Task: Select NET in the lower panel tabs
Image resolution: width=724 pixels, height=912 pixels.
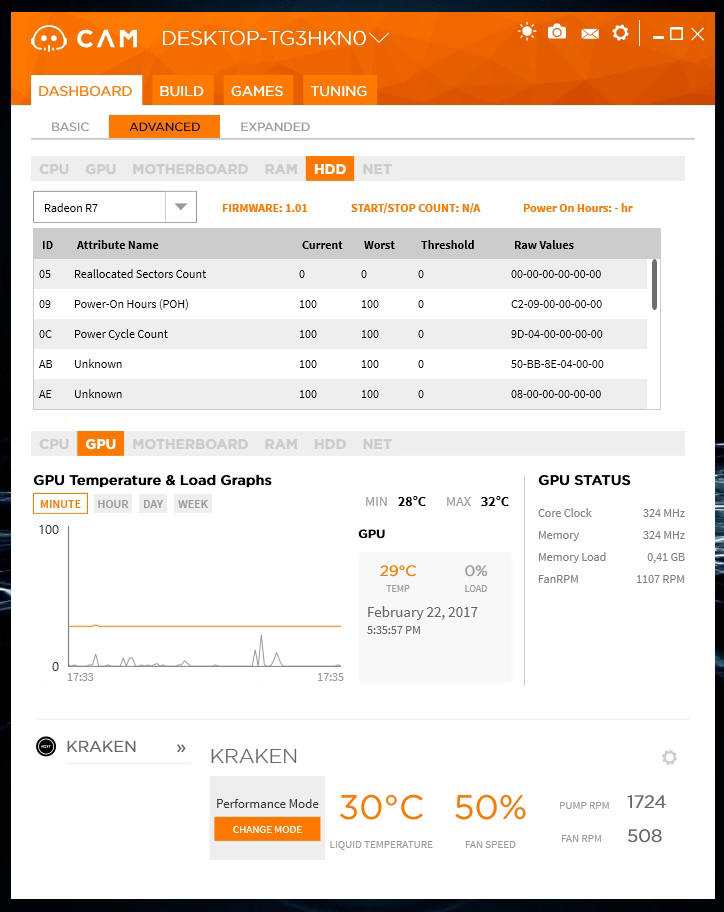Action: tap(377, 444)
